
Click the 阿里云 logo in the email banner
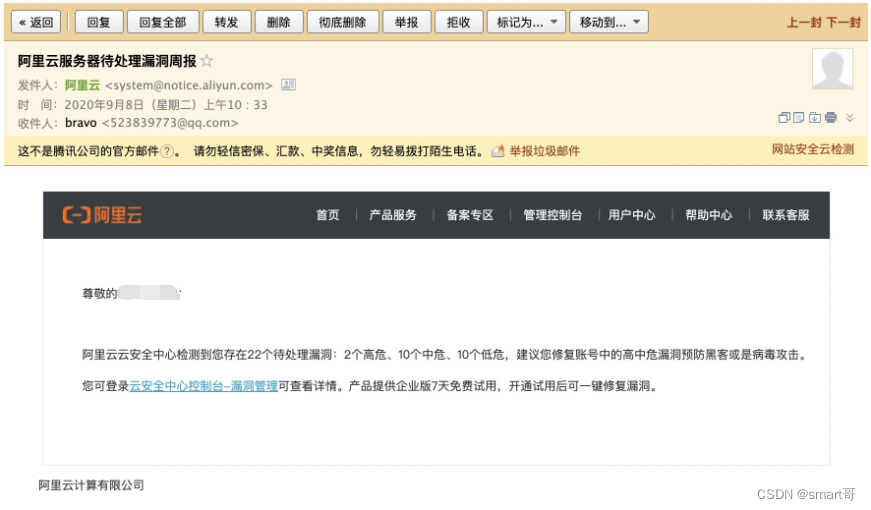point(102,215)
